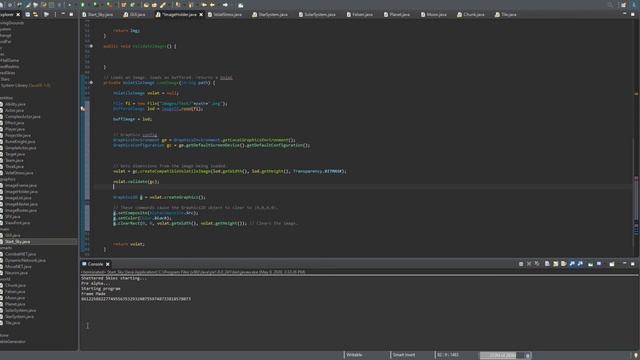Minimize the Explorer panel
The width and height of the screenshot is (640, 360).
click(63, 14)
